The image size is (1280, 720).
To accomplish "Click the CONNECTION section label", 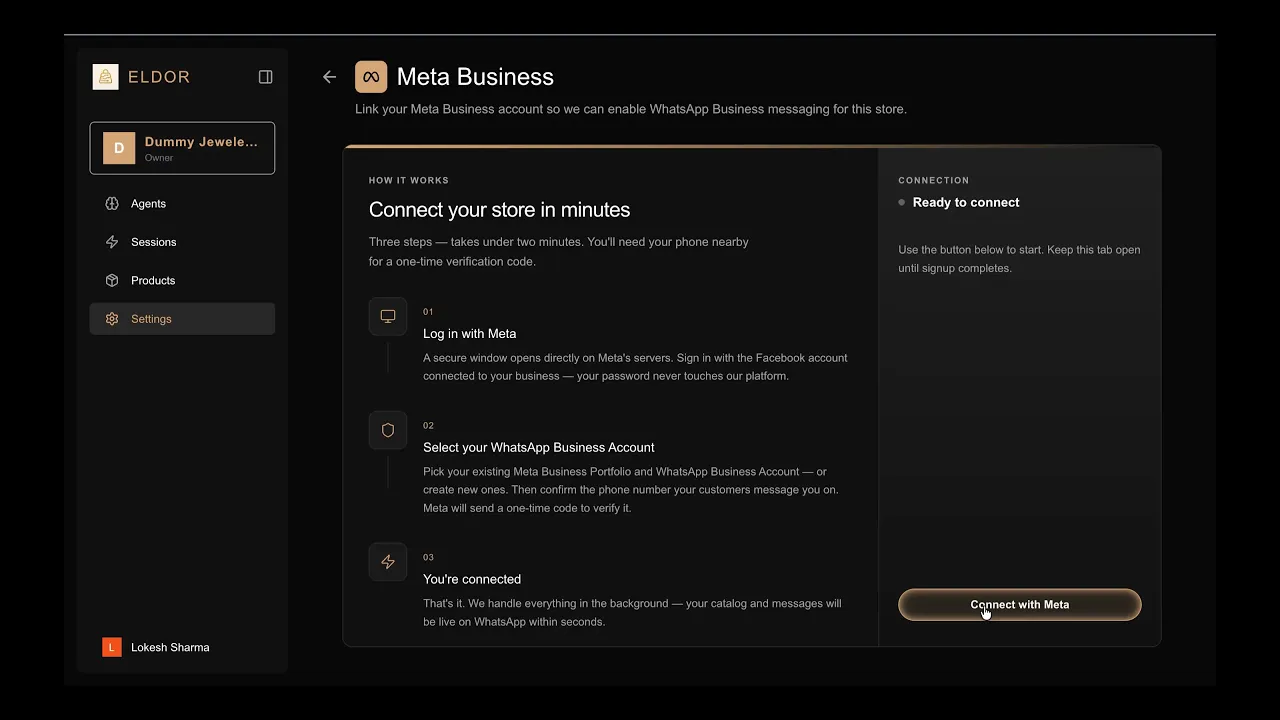I will point(934,180).
